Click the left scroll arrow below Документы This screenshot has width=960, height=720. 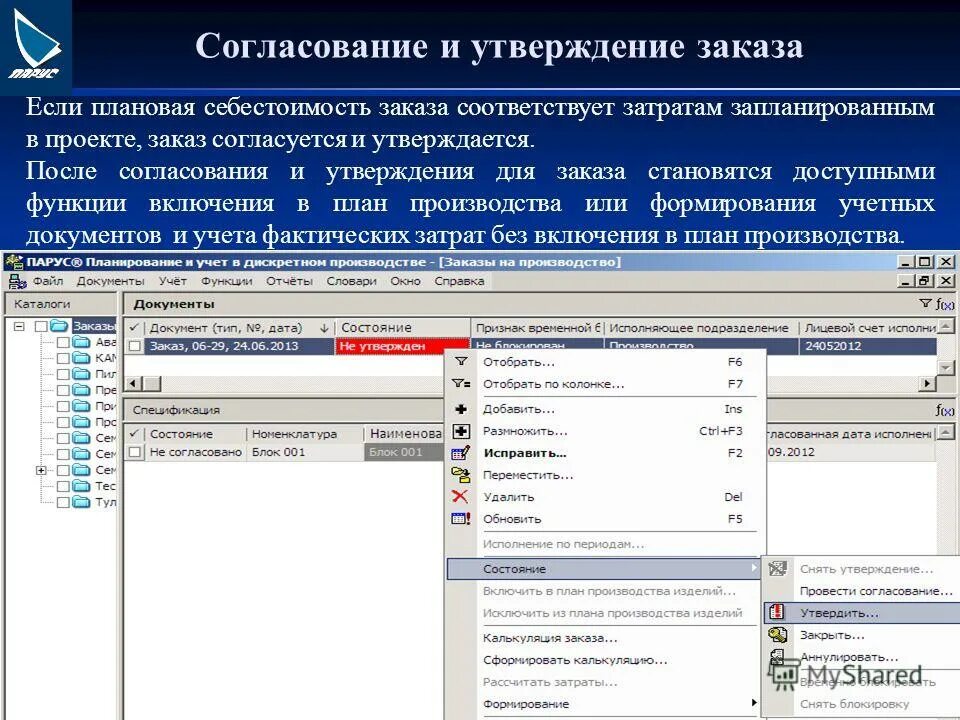132,385
